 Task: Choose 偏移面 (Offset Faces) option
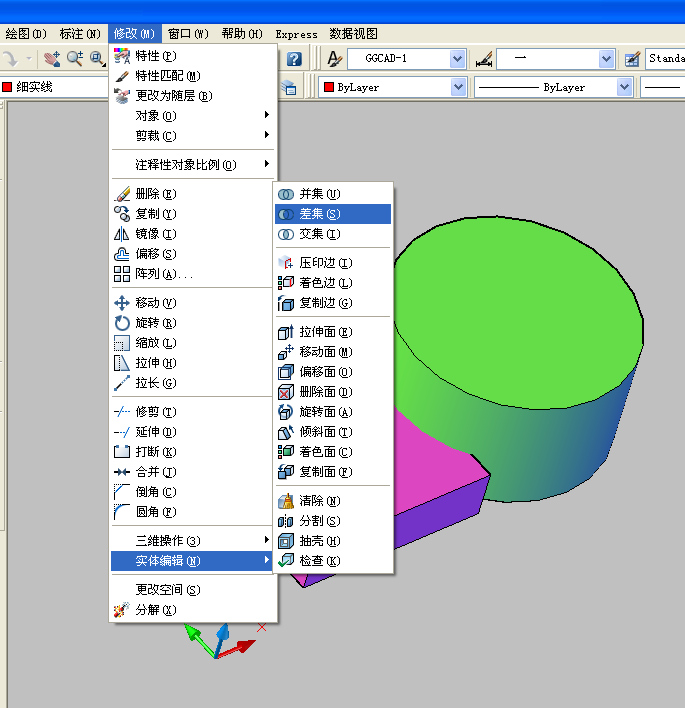point(333,372)
